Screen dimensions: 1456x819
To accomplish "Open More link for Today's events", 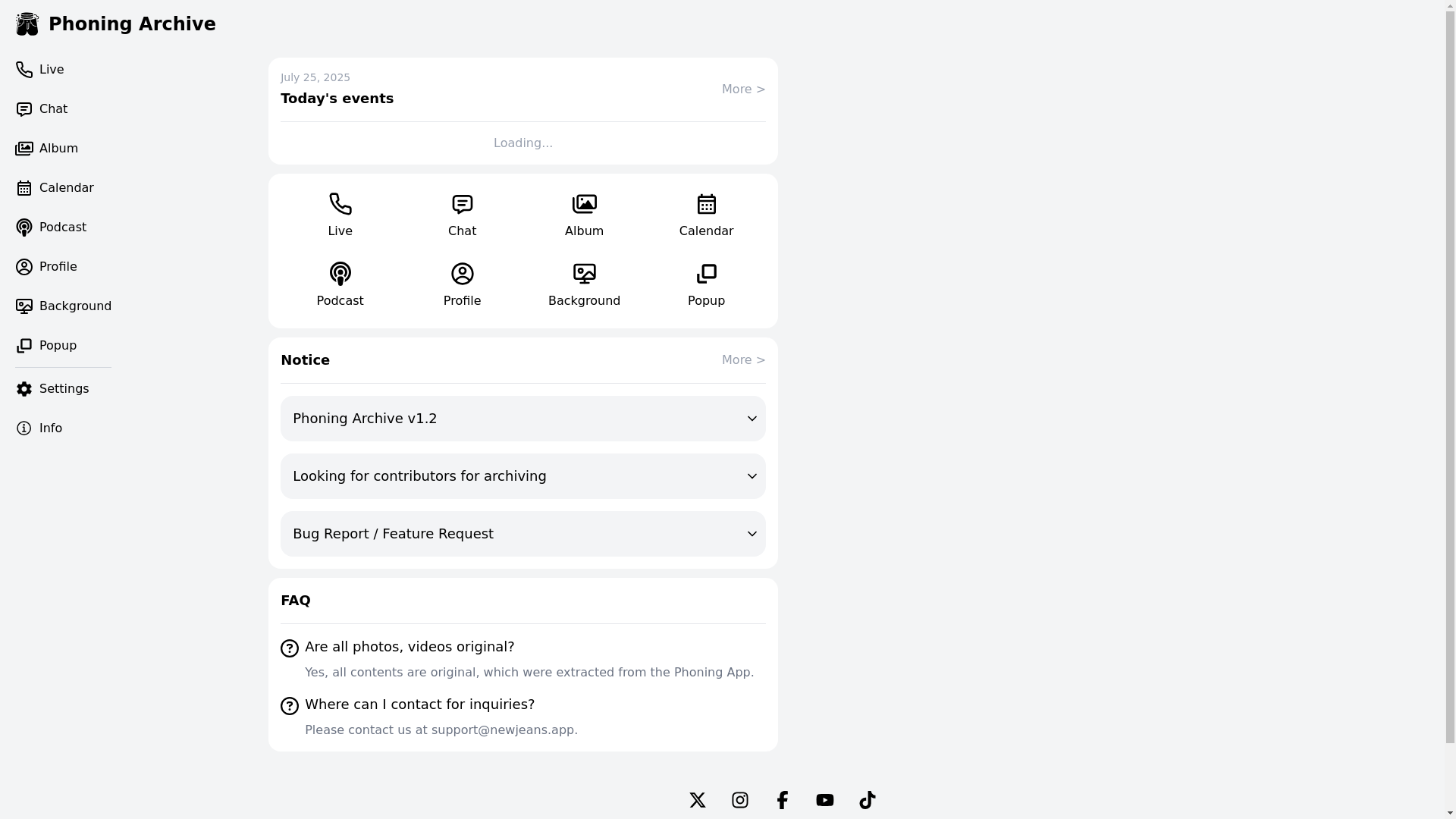I will (x=743, y=89).
